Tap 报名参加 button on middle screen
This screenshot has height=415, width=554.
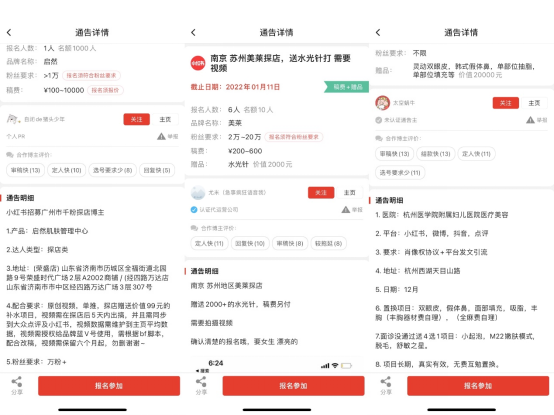(x=293, y=386)
